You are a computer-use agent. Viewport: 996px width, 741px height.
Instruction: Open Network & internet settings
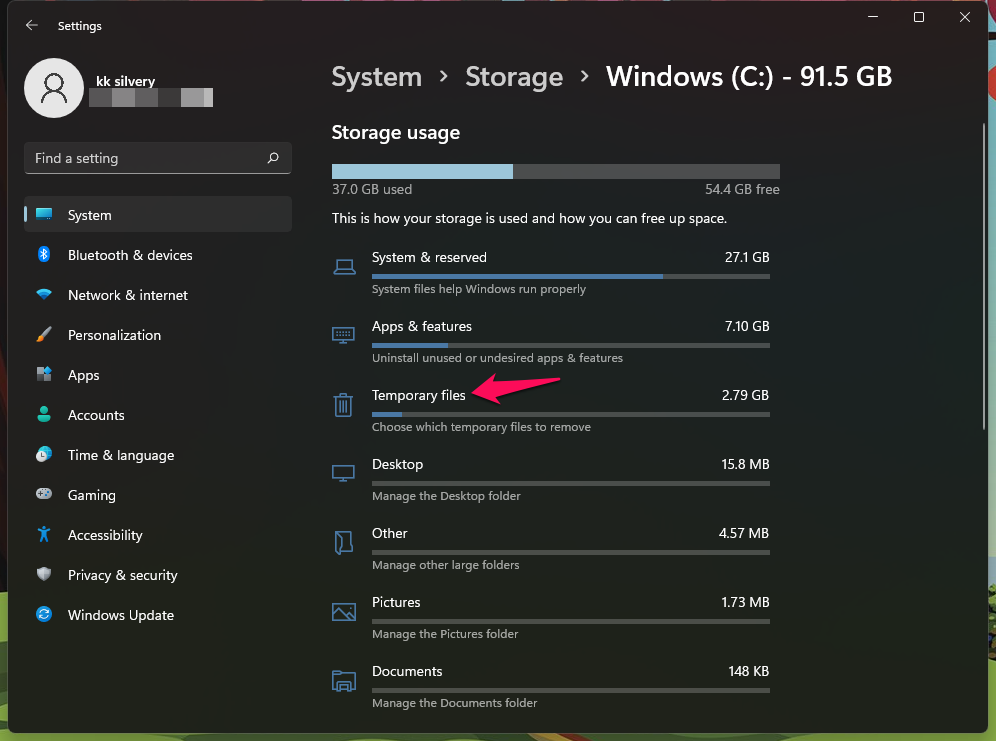click(x=158, y=295)
